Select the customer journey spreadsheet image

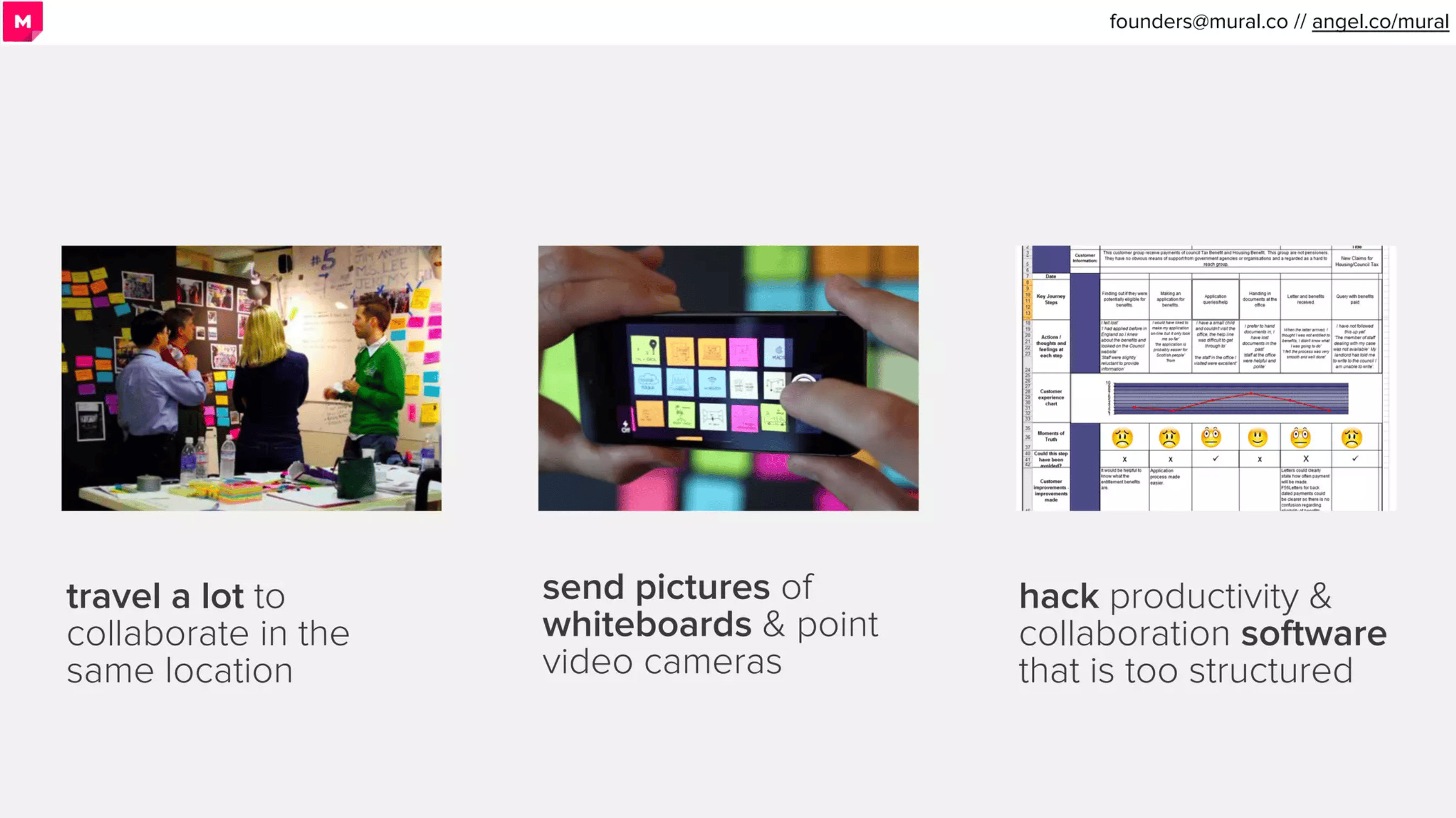tap(1205, 378)
